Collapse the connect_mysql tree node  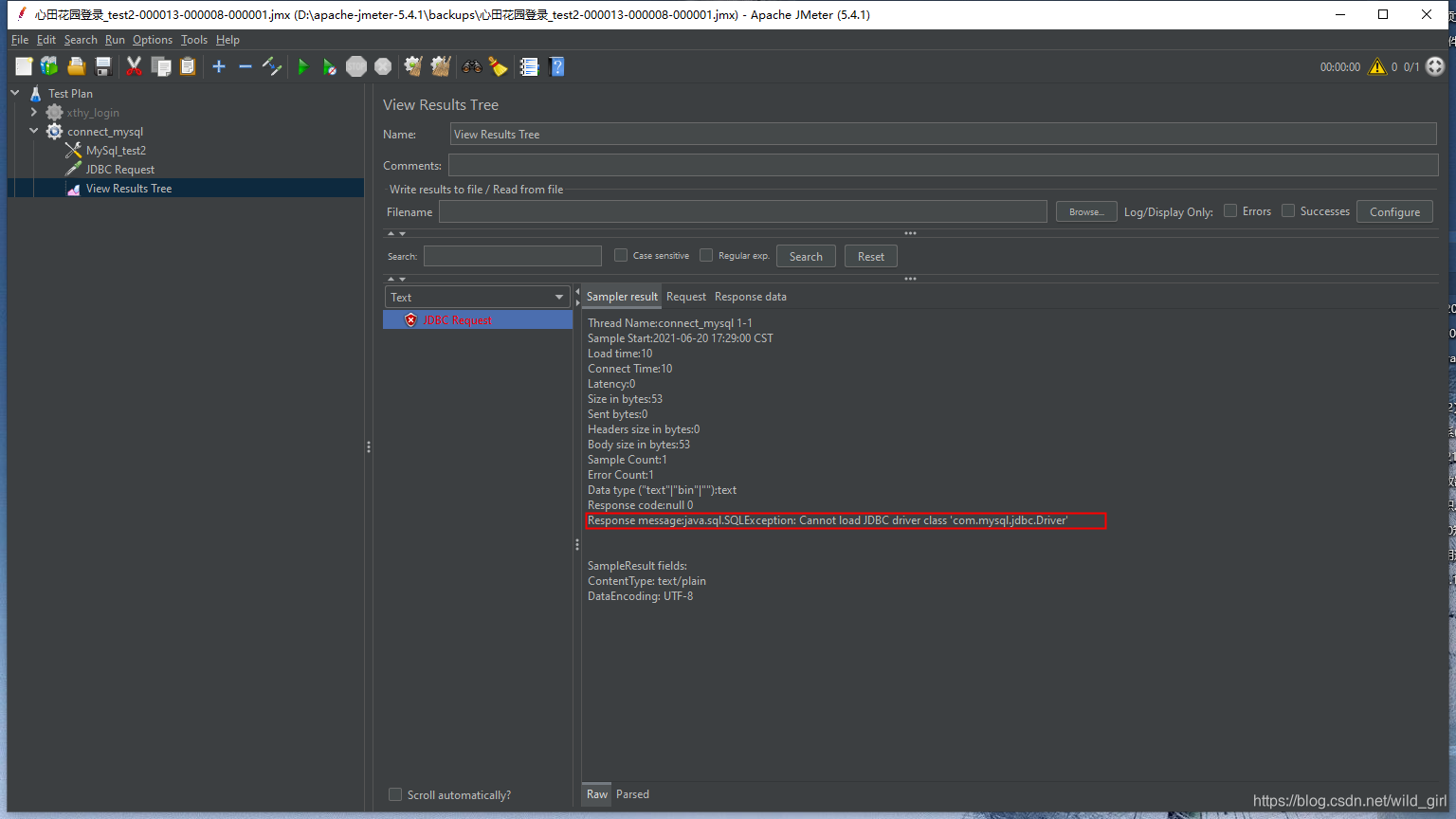[x=33, y=131]
